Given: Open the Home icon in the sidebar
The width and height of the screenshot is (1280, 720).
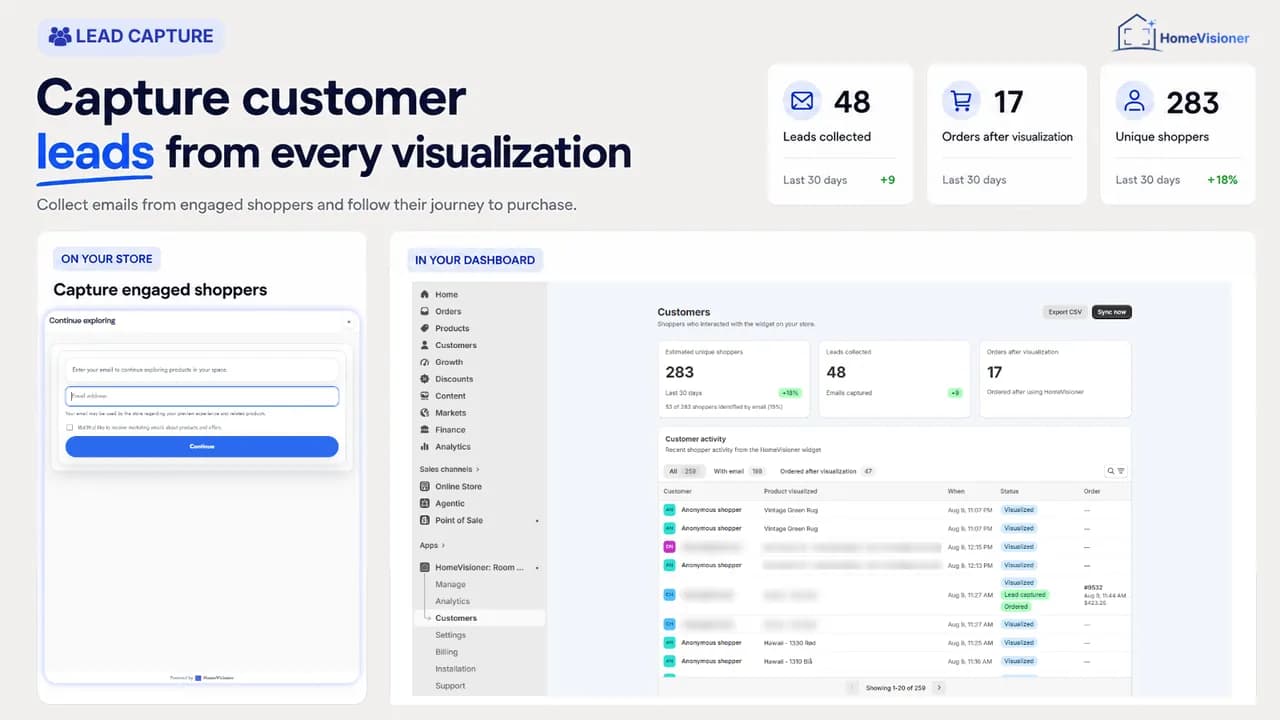Looking at the screenshot, I should point(425,294).
